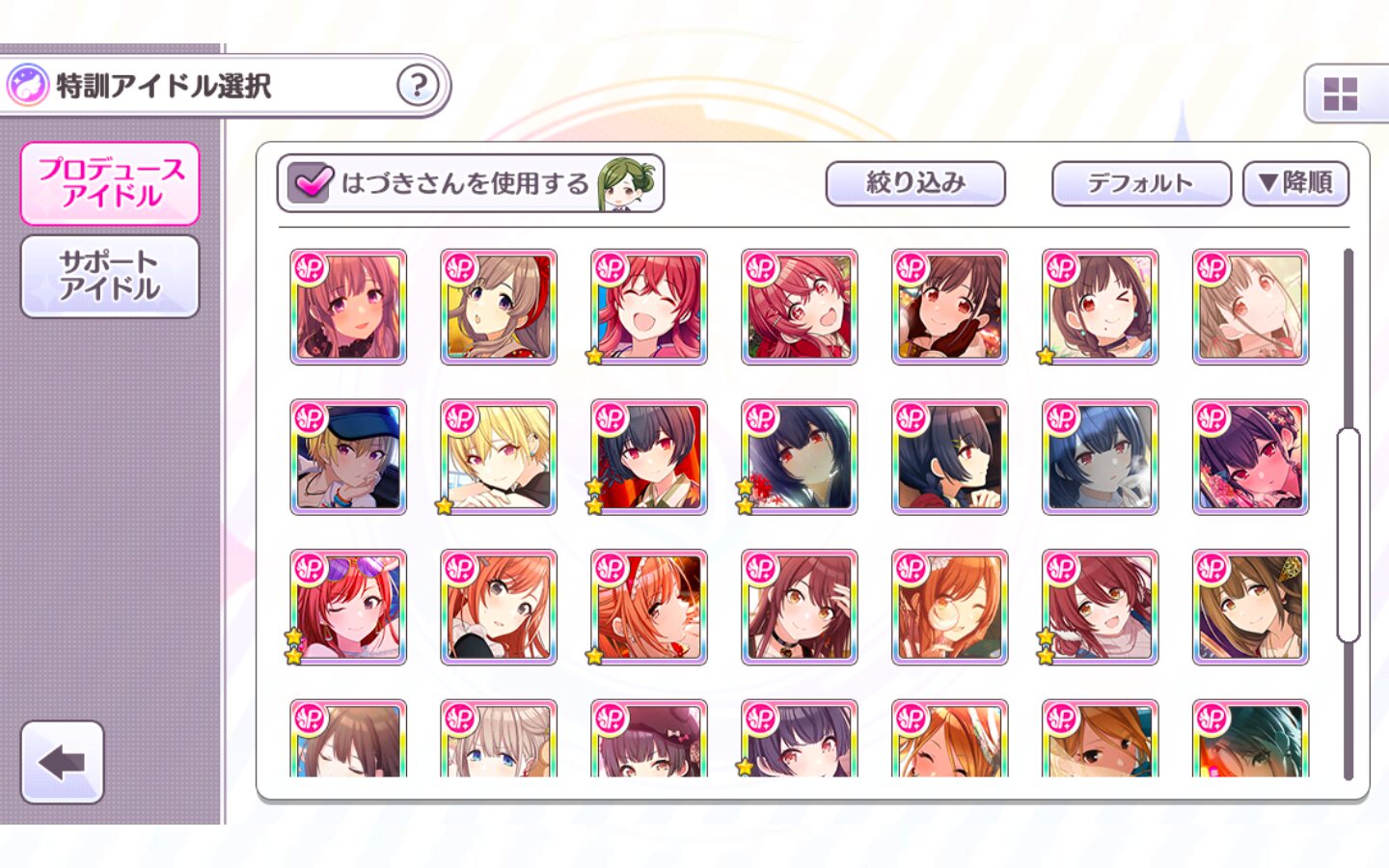Image resolution: width=1389 pixels, height=868 pixels.
Task: Select idol card with magnifying glass, third row
Action: pos(950,608)
